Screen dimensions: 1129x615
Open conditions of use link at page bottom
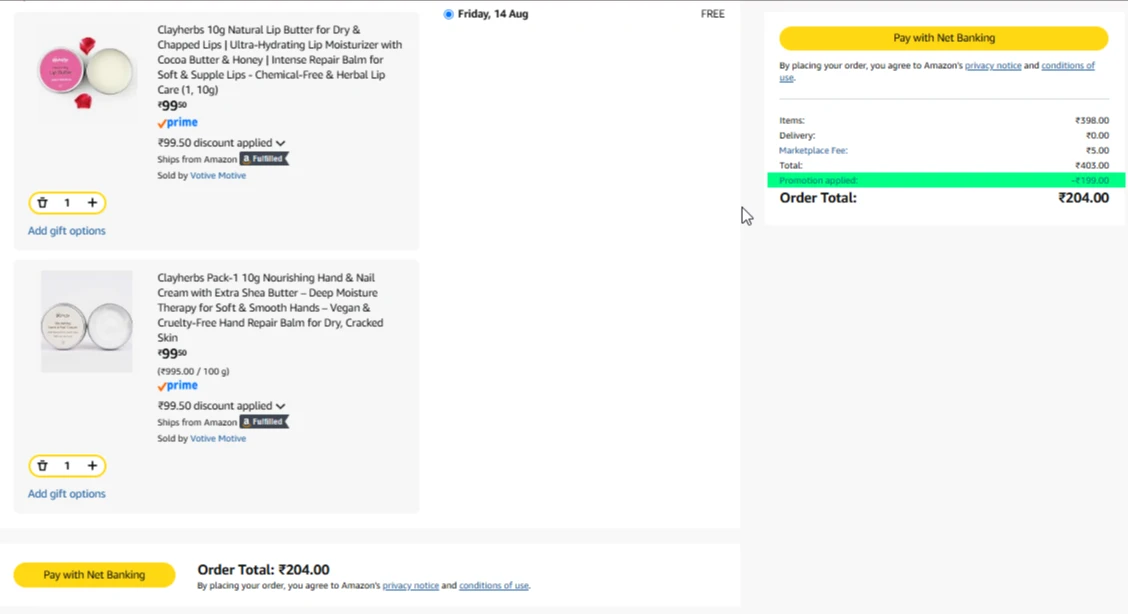[x=494, y=585]
